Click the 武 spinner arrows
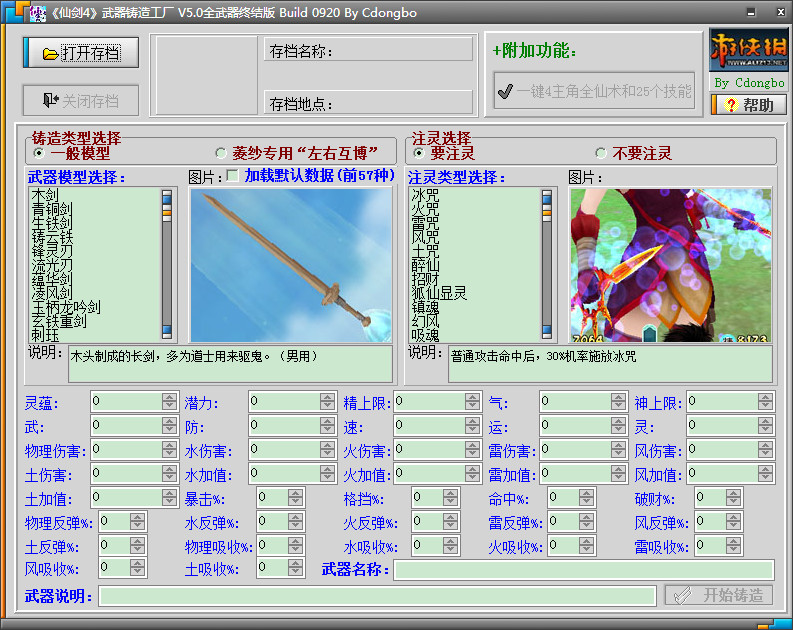The width and height of the screenshot is (793, 630). click(x=170, y=425)
